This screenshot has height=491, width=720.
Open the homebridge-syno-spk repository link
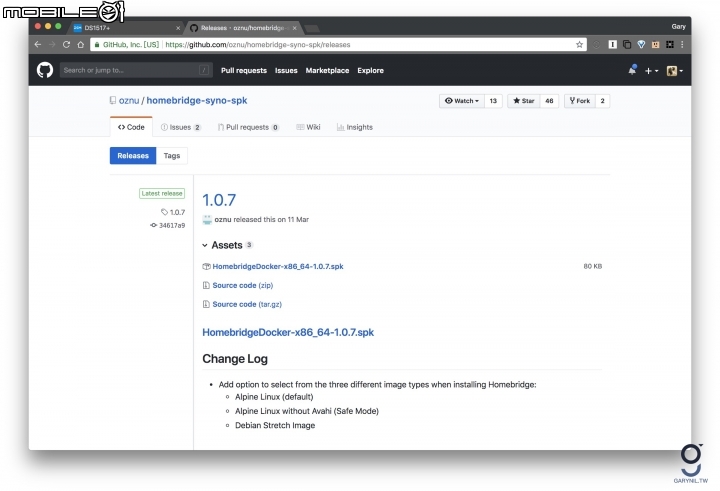coord(197,101)
